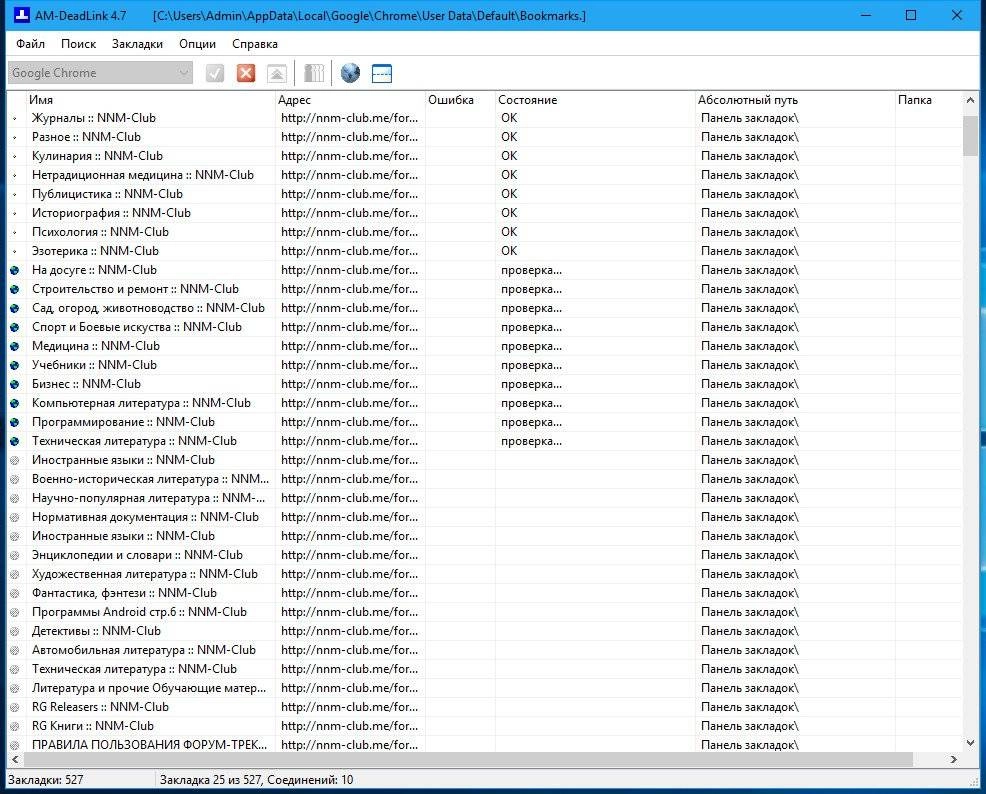Click the grayed-out check bookmarks checkmark icon
Image resolution: width=986 pixels, height=794 pixels.
pyautogui.click(x=214, y=74)
